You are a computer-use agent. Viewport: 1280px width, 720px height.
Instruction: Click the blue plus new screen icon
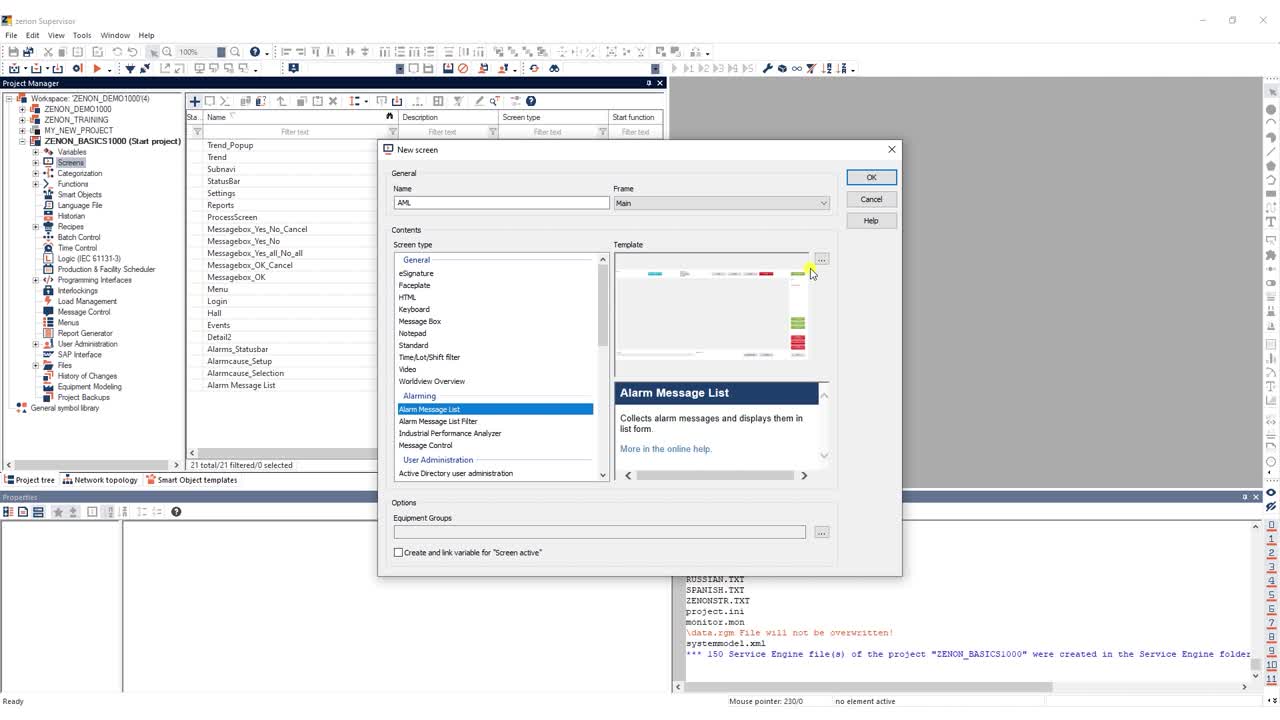point(195,101)
